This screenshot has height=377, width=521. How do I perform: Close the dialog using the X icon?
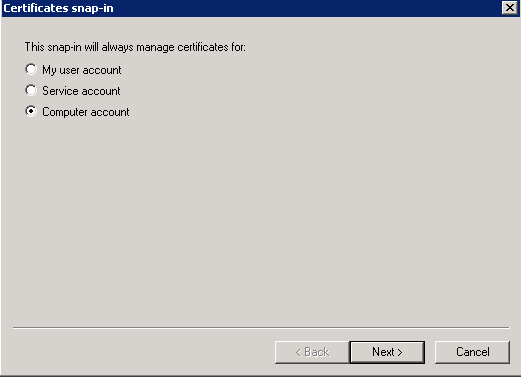click(510, 8)
